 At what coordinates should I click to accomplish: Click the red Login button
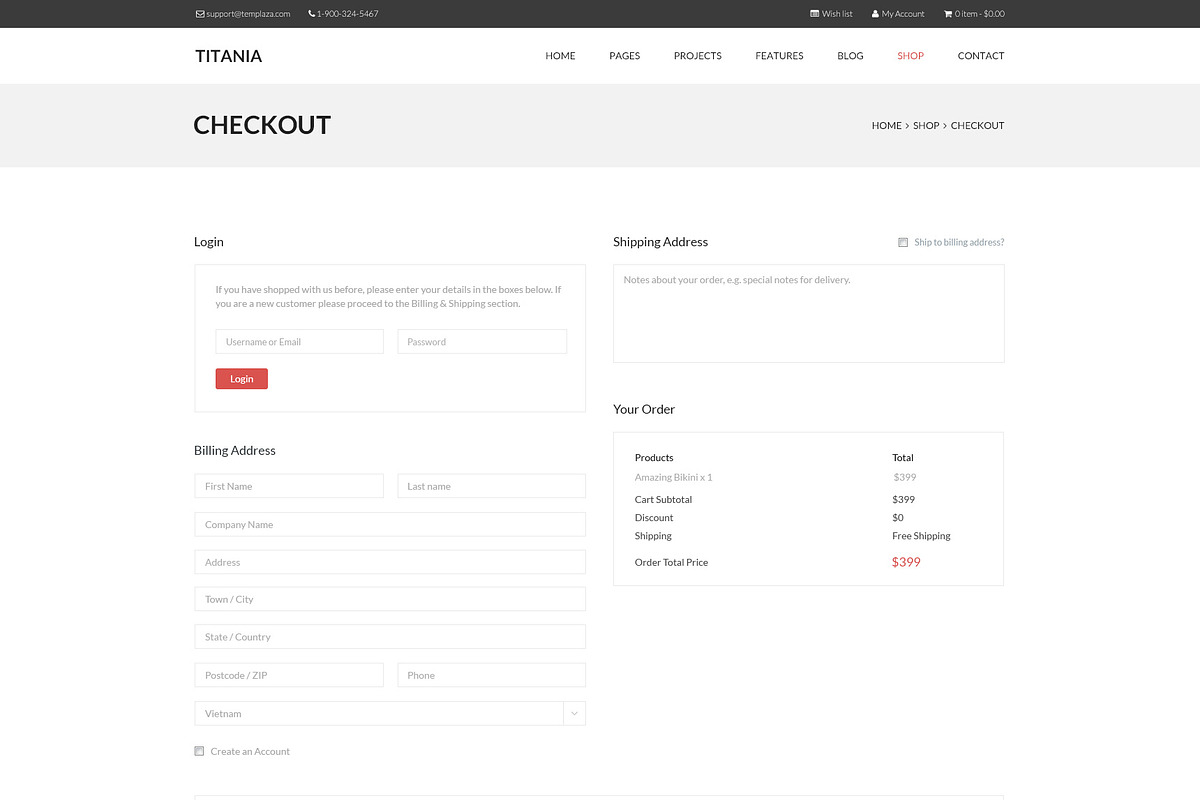242,379
